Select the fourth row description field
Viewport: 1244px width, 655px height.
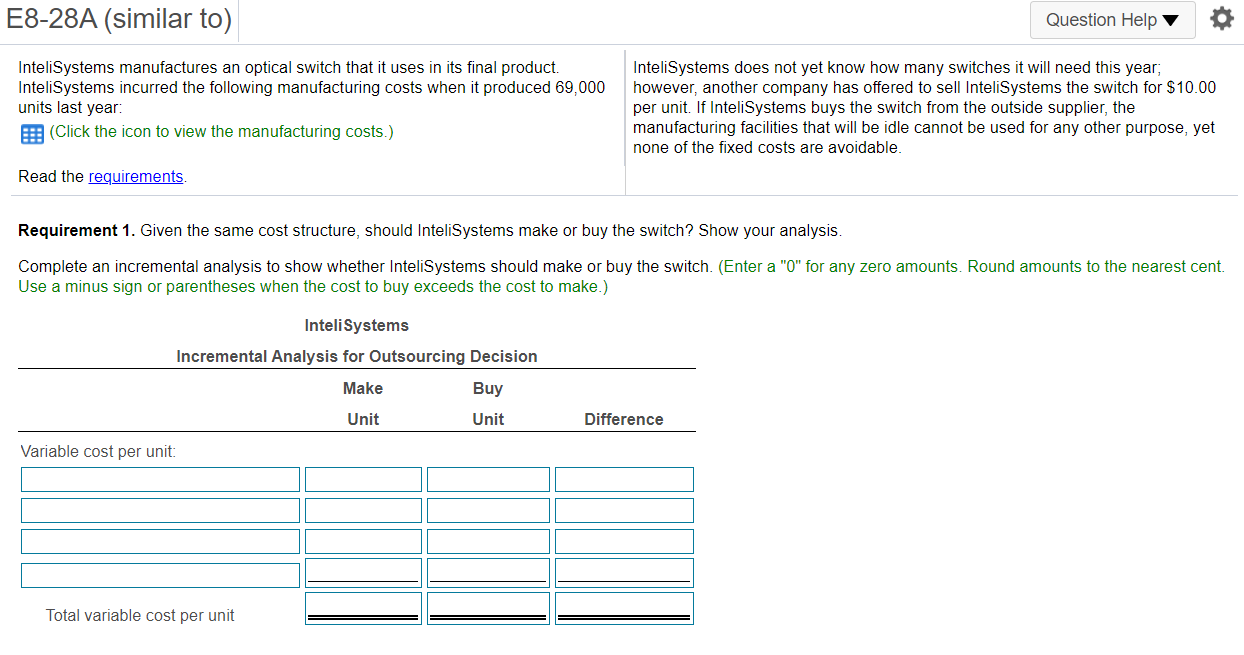[160, 574]
